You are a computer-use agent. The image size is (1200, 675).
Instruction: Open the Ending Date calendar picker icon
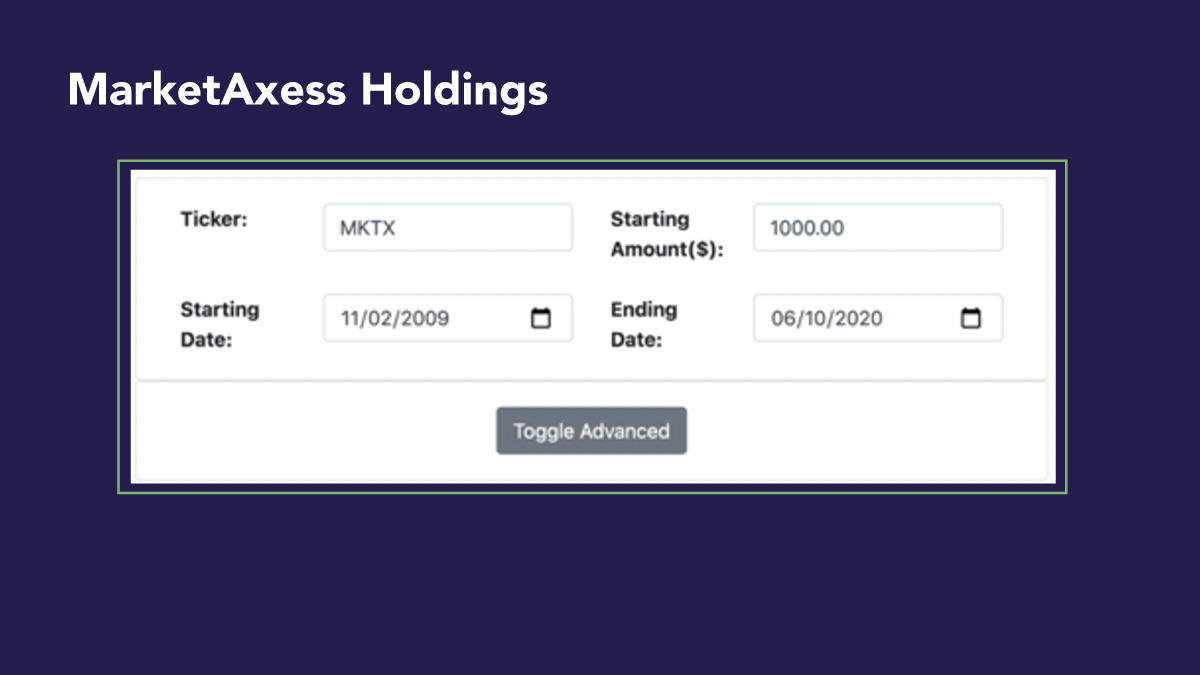coord(970,318)
